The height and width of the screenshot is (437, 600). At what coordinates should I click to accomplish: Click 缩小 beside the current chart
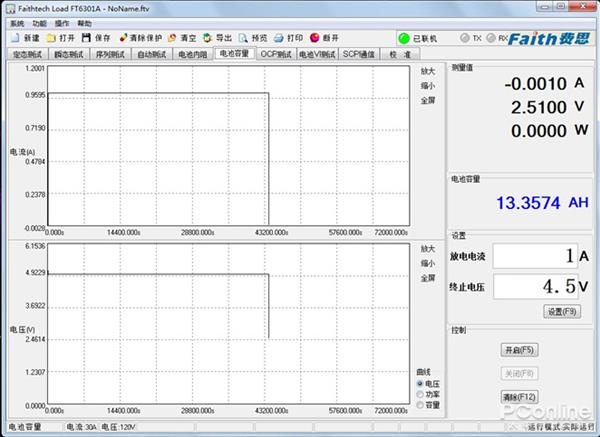coord(428,86)
